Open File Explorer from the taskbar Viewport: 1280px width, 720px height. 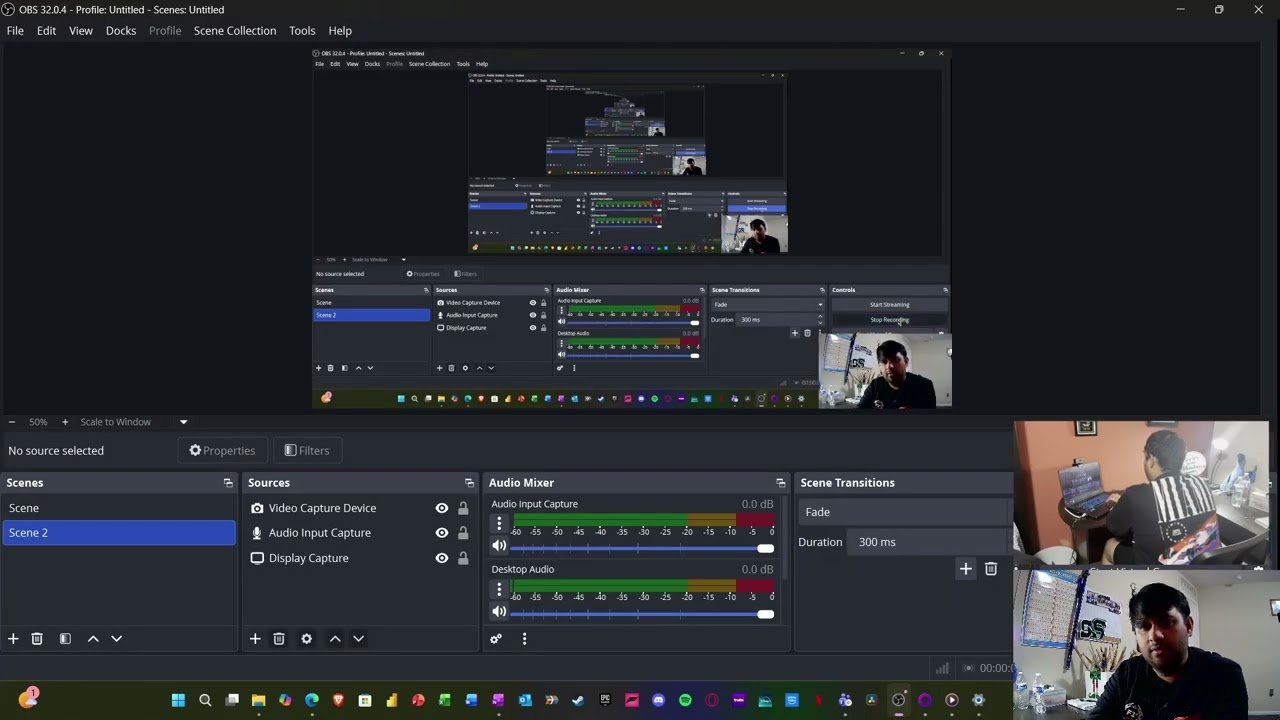click(258, 700)
